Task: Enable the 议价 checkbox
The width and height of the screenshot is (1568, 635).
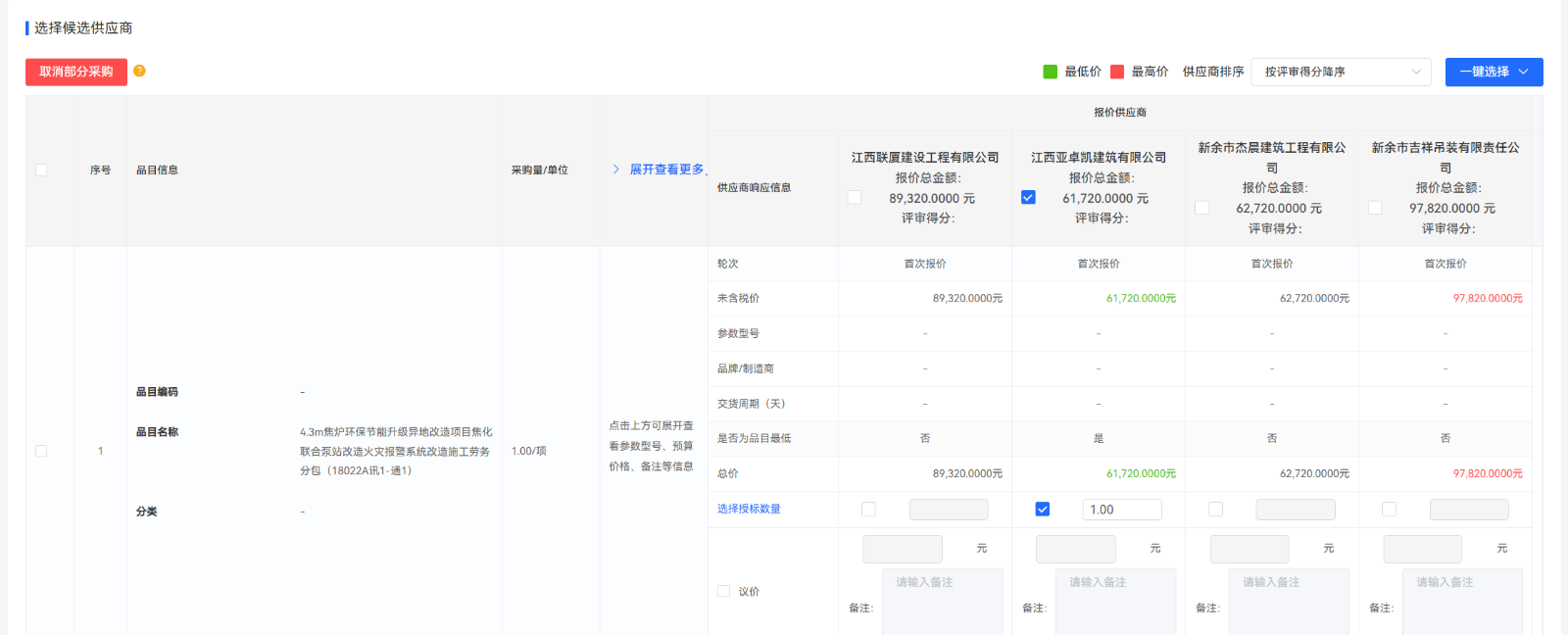Action: click(x=723, y=591)
